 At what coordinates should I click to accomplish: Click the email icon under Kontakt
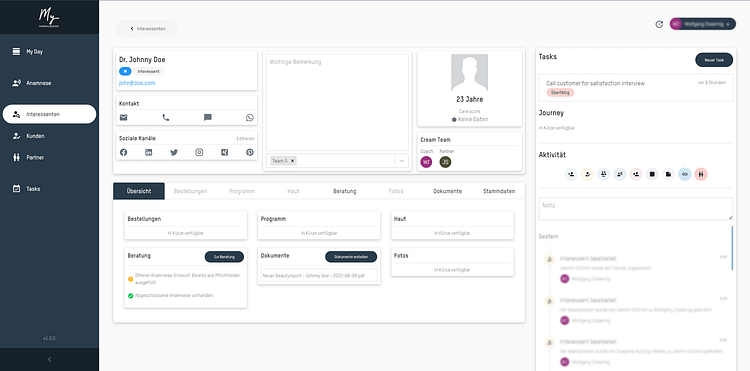123,118
